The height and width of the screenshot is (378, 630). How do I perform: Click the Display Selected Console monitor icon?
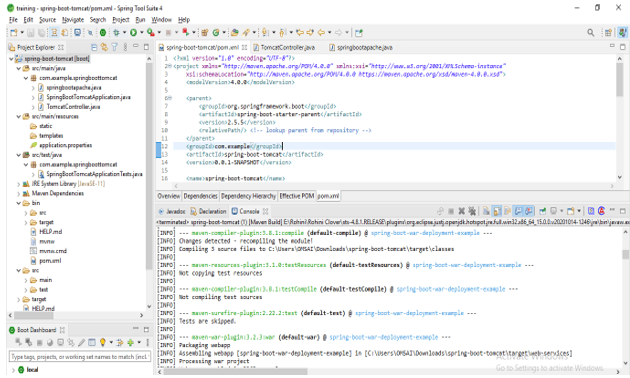(x=553, y=211)
